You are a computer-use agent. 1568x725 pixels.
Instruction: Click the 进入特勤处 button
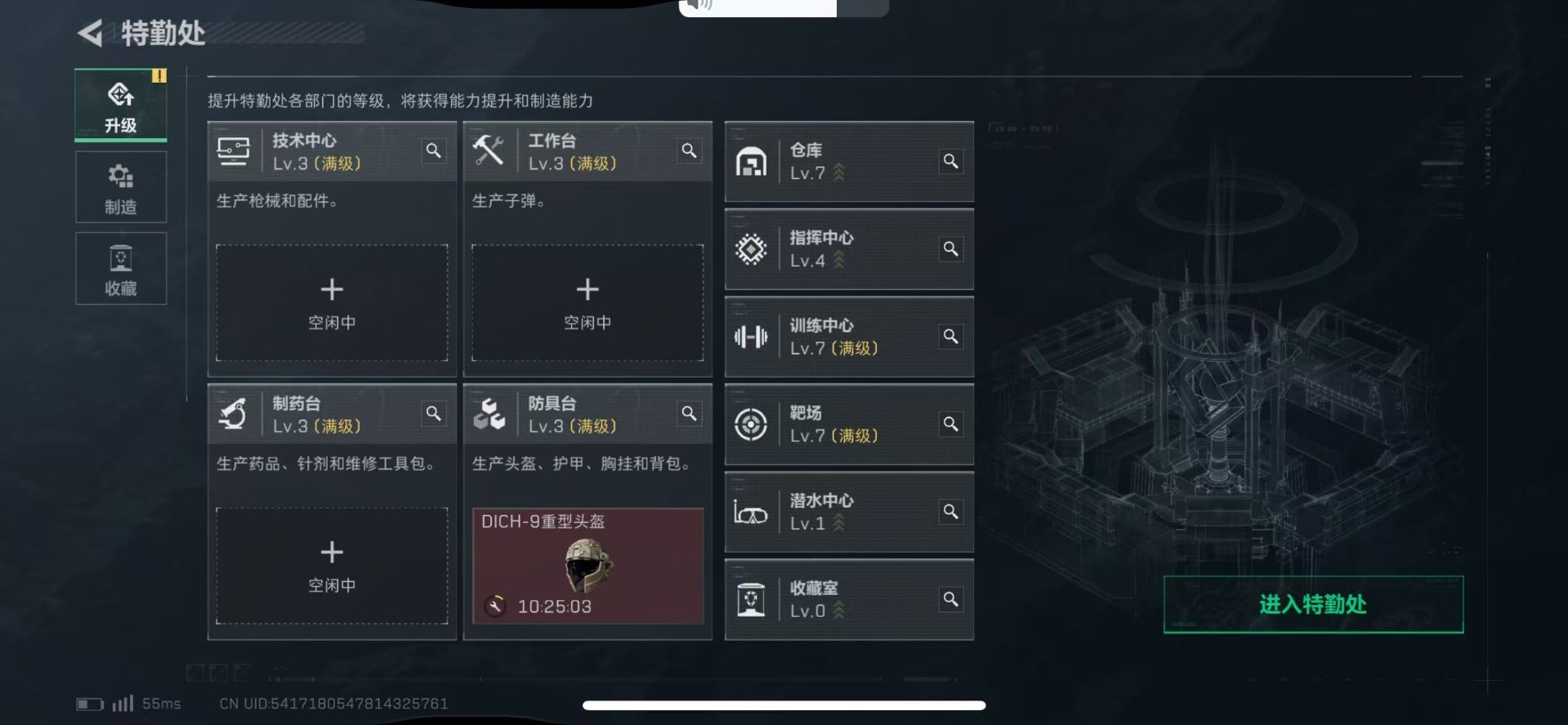pyautogui.click(x=1313, y=605)
